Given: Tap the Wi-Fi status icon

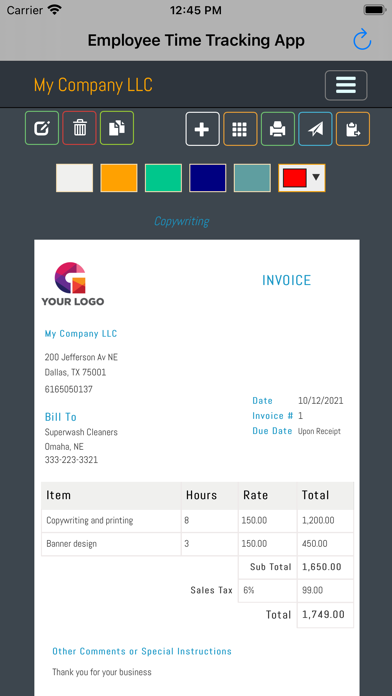Looking at the screenshot, I should 55,10.
